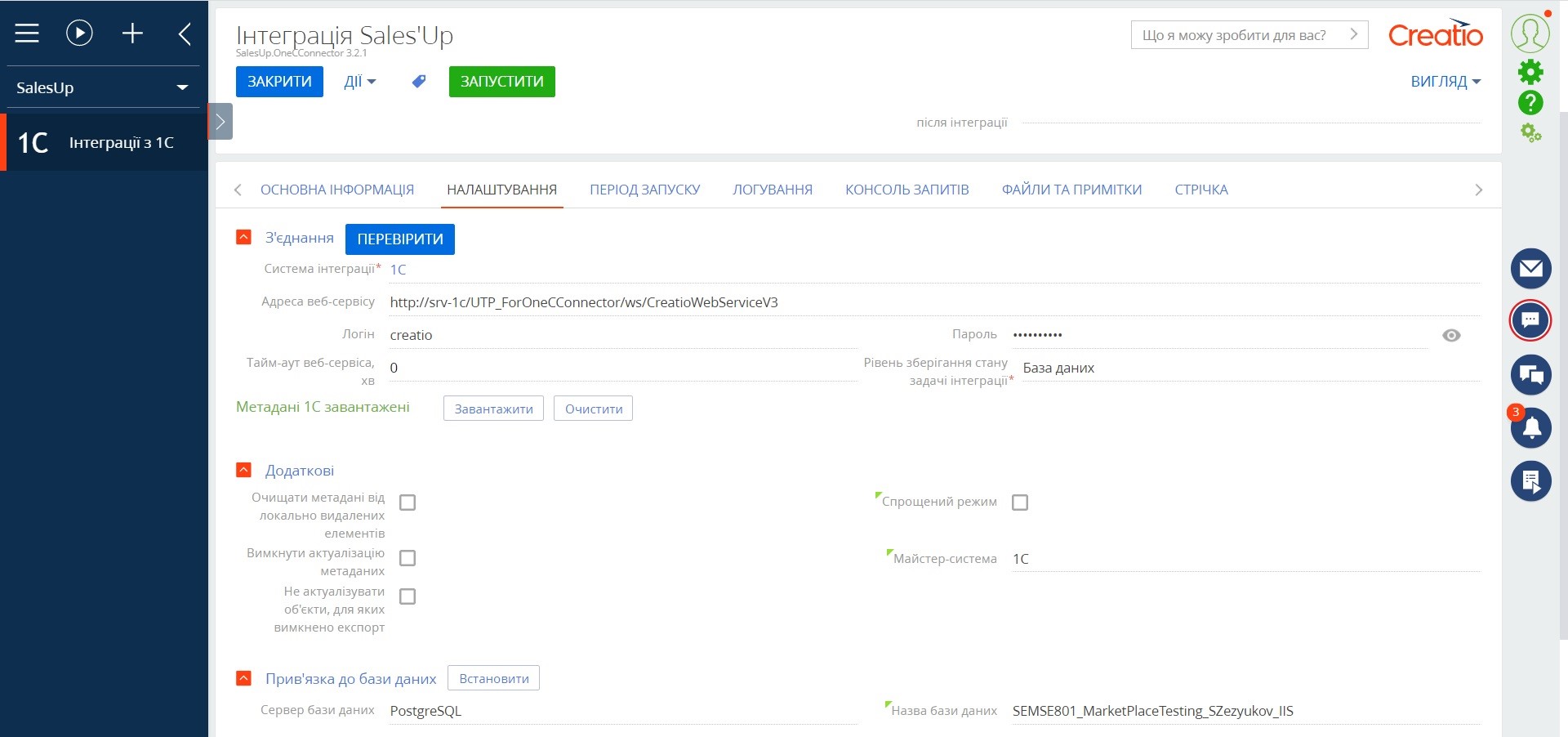Check Вимкнути актуалізацію метаданих
1568x737 pixels.
(x=408, y=558)
